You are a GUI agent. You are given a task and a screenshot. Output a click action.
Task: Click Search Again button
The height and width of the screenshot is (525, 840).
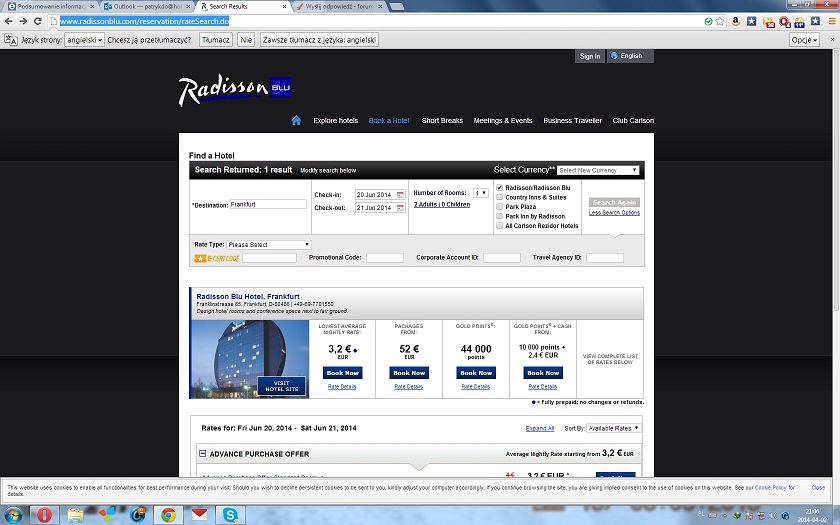614,202
